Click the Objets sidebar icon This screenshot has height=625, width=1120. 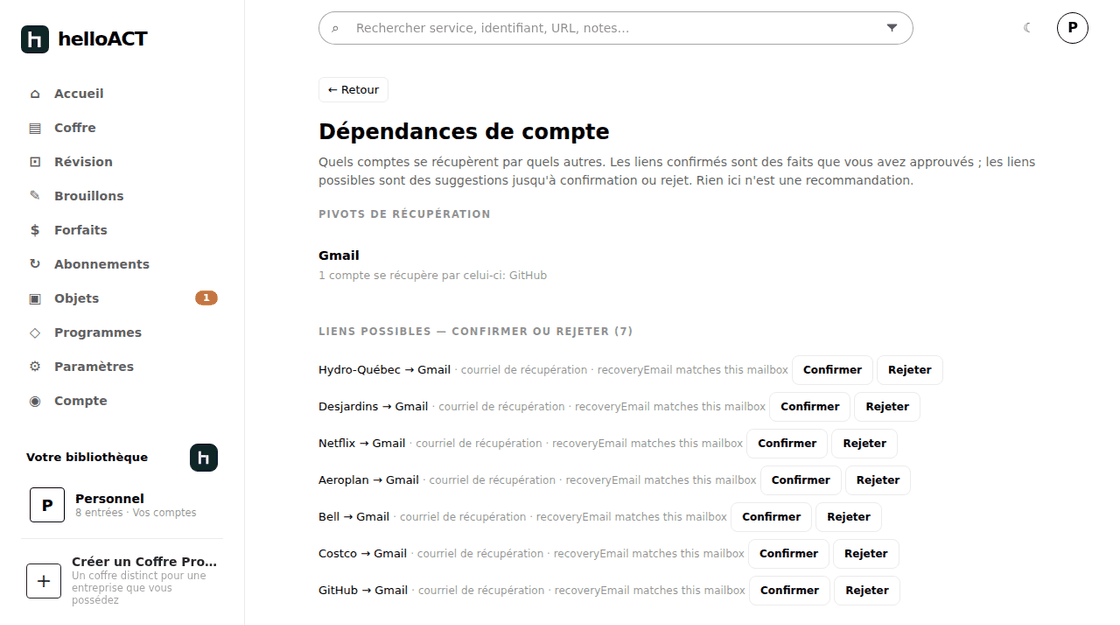35,299
